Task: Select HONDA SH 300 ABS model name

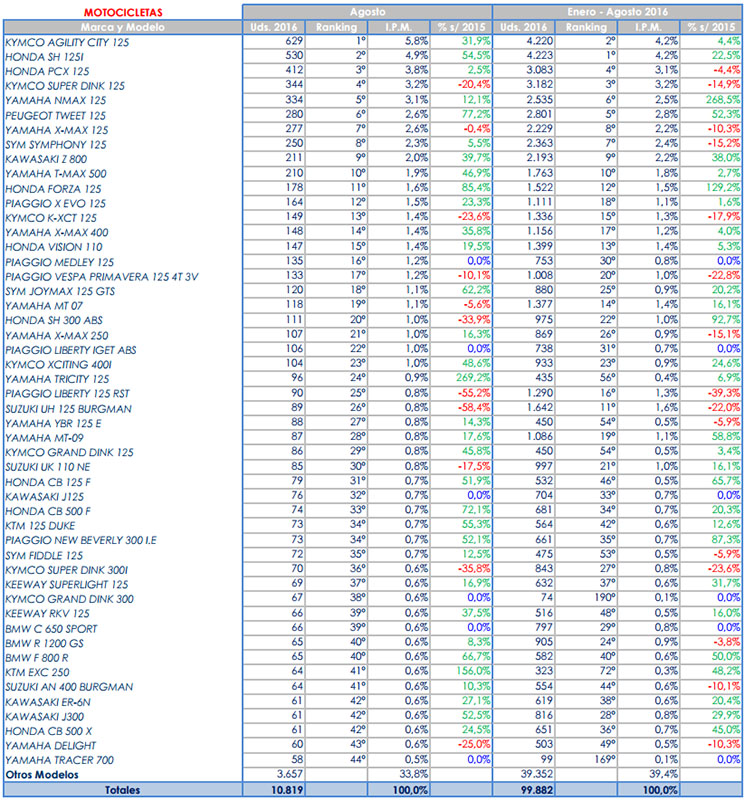Action: 54,320
